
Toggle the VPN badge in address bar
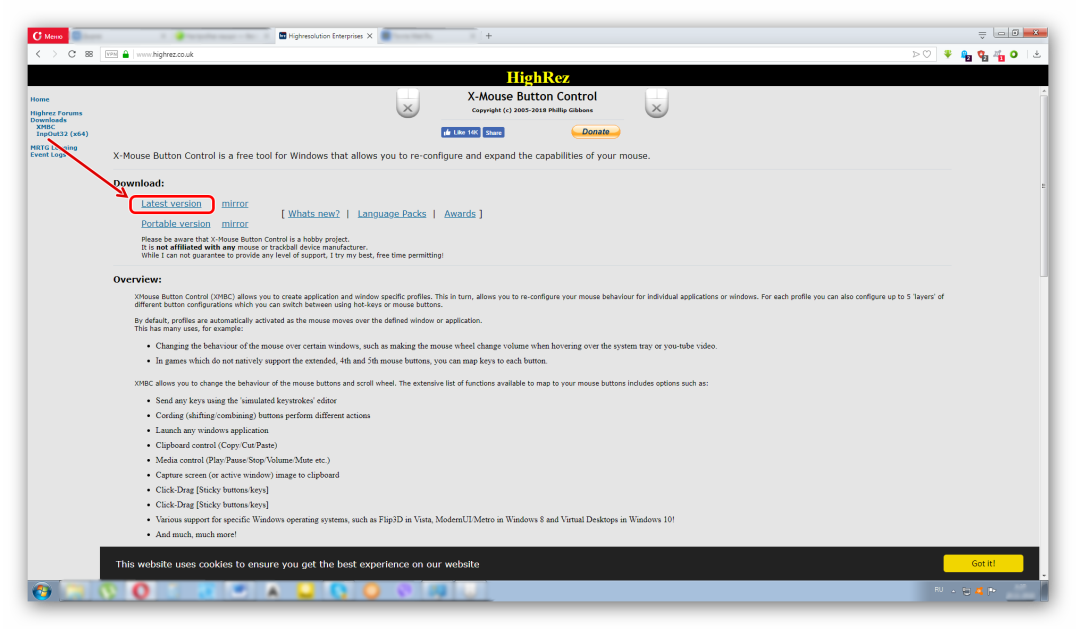pyautogui.click(x=111, y=54)
